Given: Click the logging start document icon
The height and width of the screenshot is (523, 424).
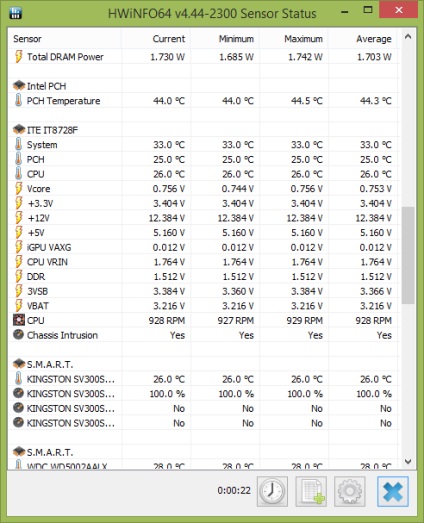Looking at the screenshot, I should click(311, 491).
